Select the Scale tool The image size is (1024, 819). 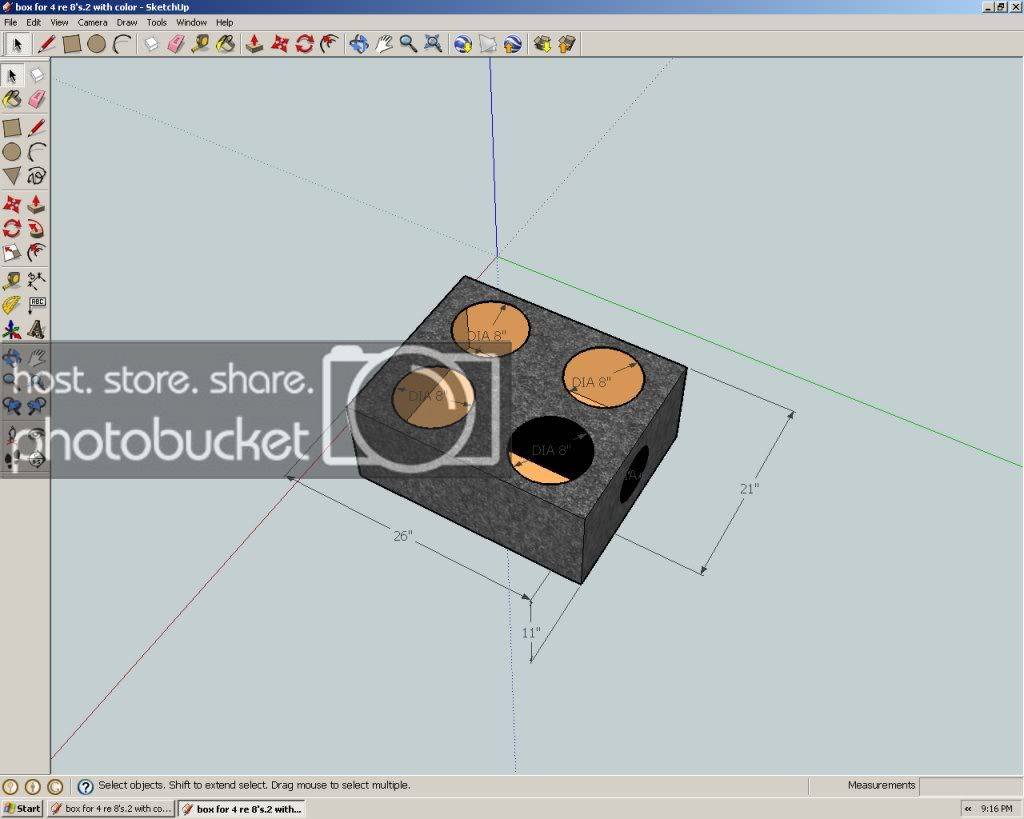12,253
